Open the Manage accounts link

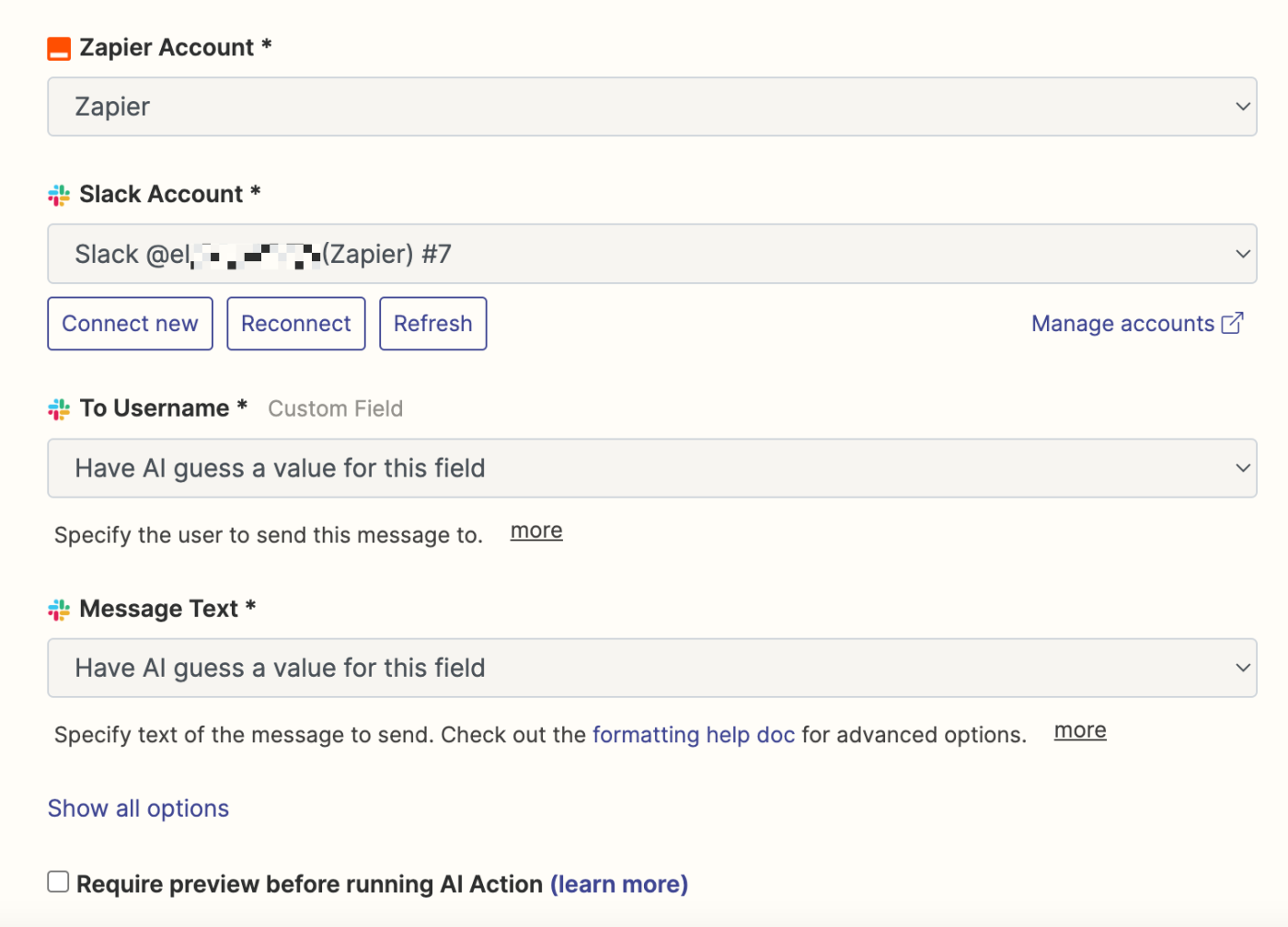coord(1137,324)
